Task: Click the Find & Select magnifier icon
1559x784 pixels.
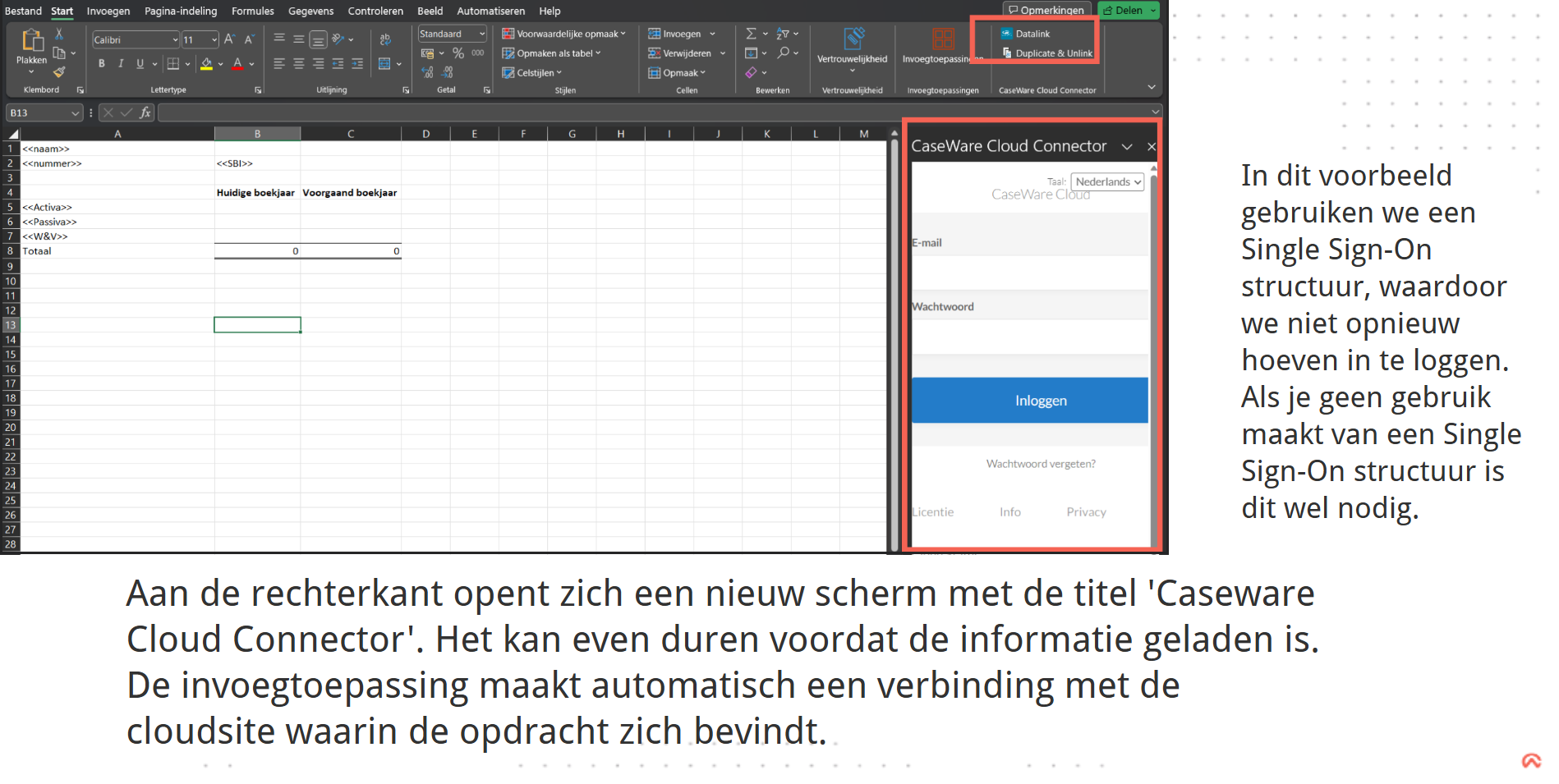Action: (x=784, y=53)
